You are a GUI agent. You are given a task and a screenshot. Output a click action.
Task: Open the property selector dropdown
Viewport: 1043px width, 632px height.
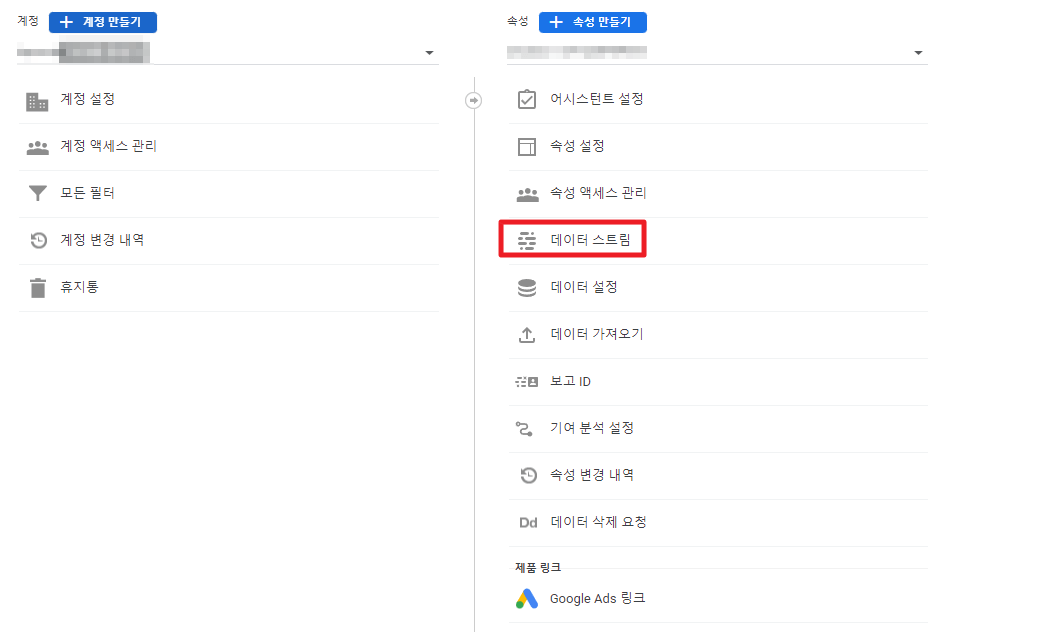coord(918,52)
